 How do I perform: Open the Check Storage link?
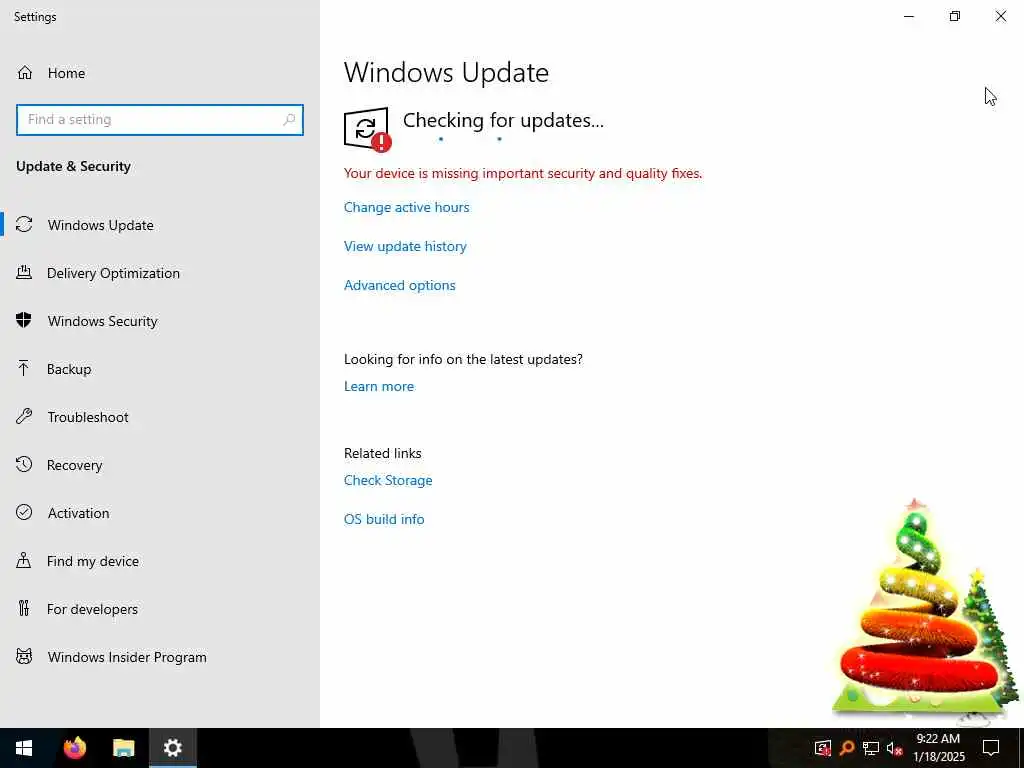(388, 480)
